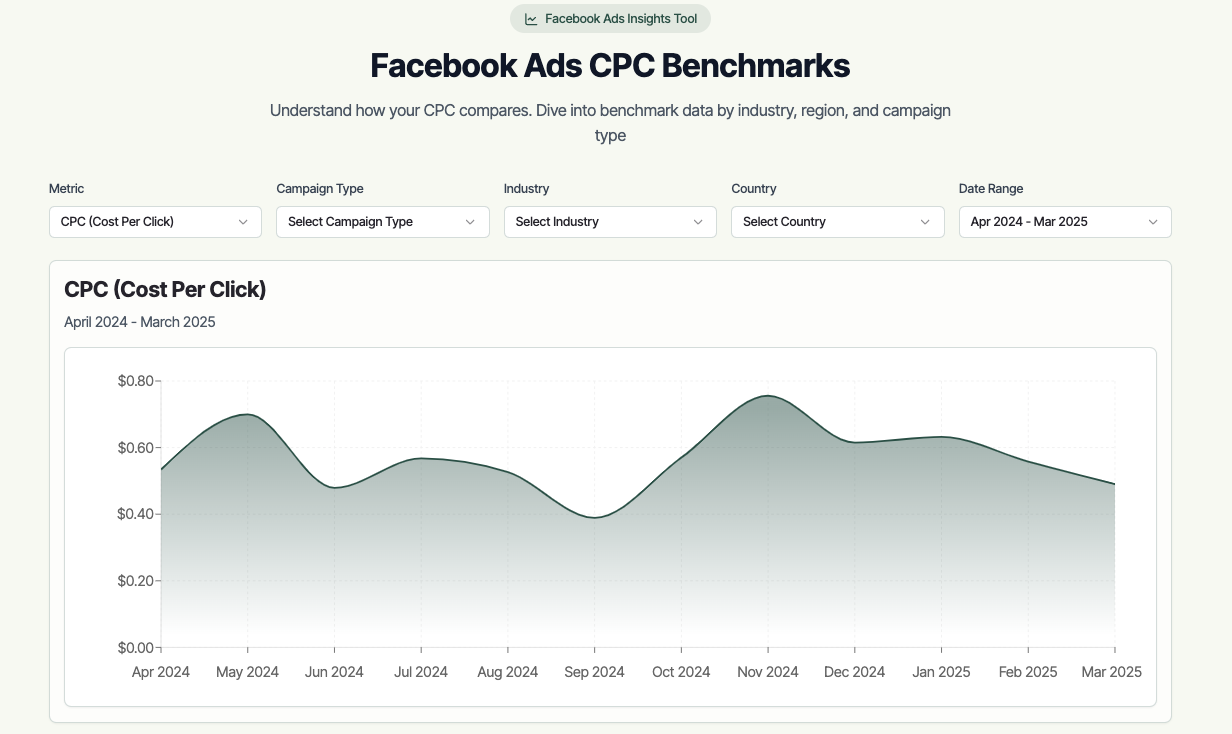The width and height of the screenshot is (1232, 734).
Task: Click the chevron icon in Campaign Type dropdown
Action: click(470, 222)
